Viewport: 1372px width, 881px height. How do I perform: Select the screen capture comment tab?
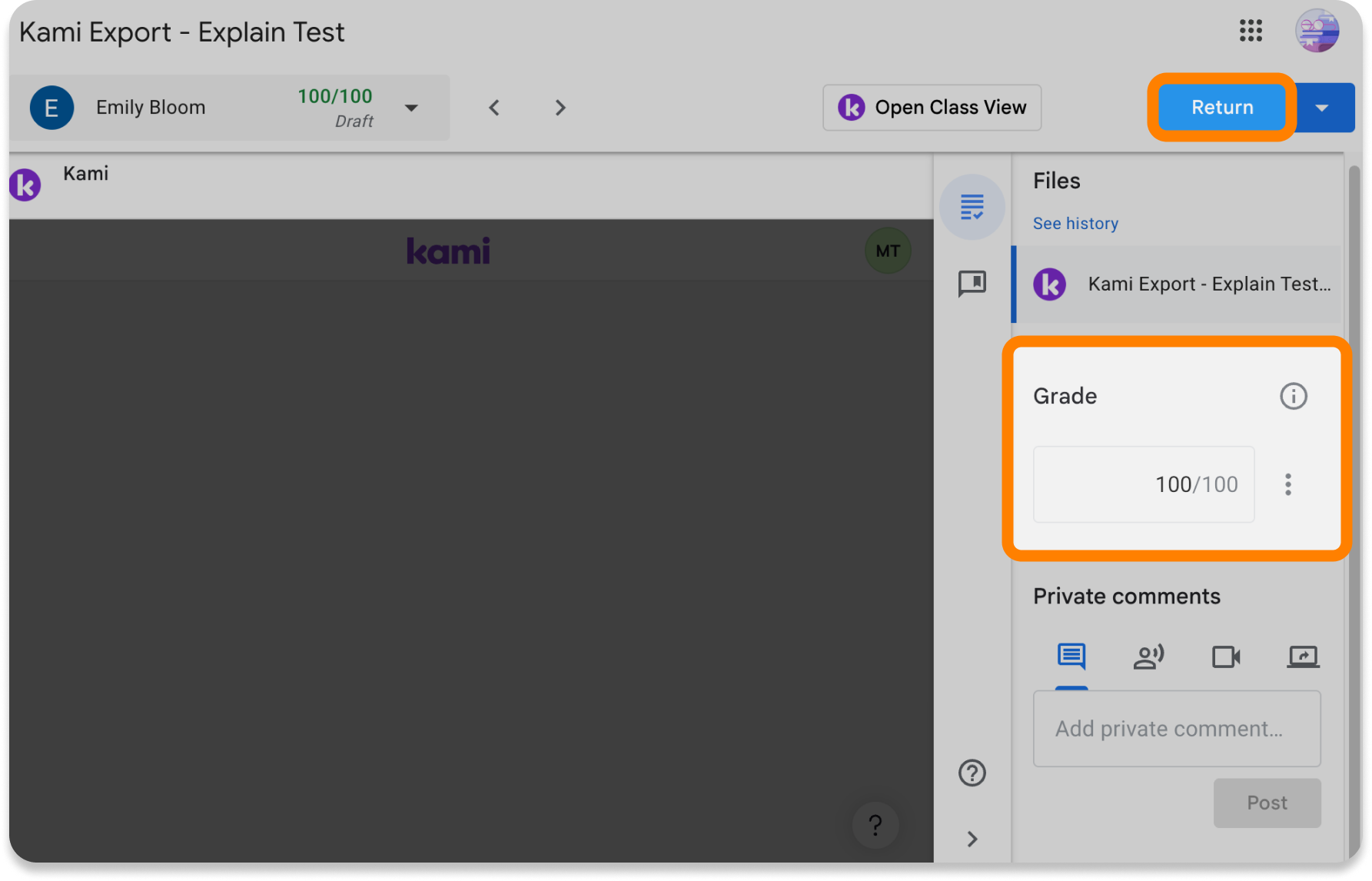(x=1303, y=657)
